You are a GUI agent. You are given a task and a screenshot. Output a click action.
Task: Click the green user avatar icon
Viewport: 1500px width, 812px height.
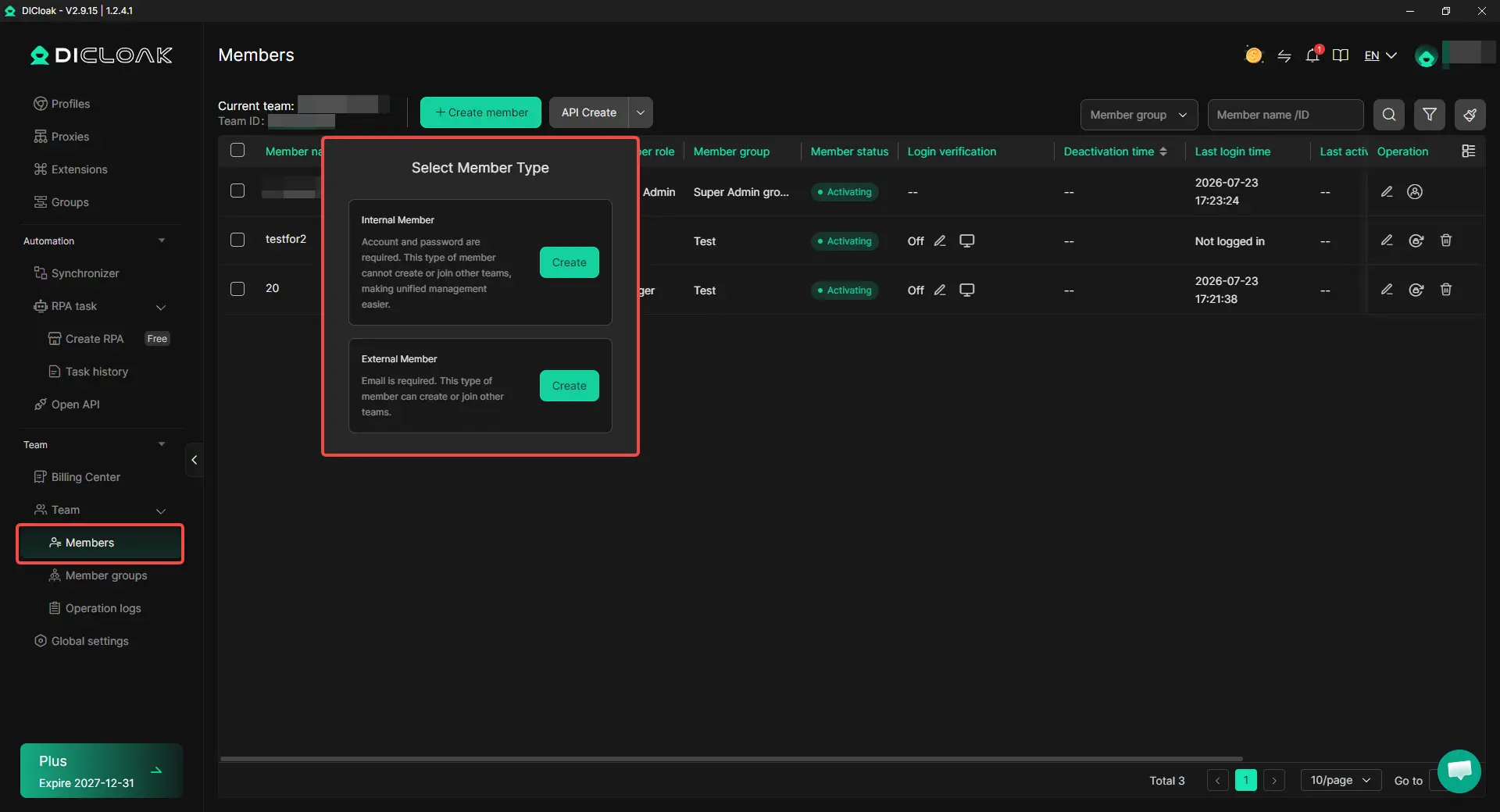point(1426,56)
